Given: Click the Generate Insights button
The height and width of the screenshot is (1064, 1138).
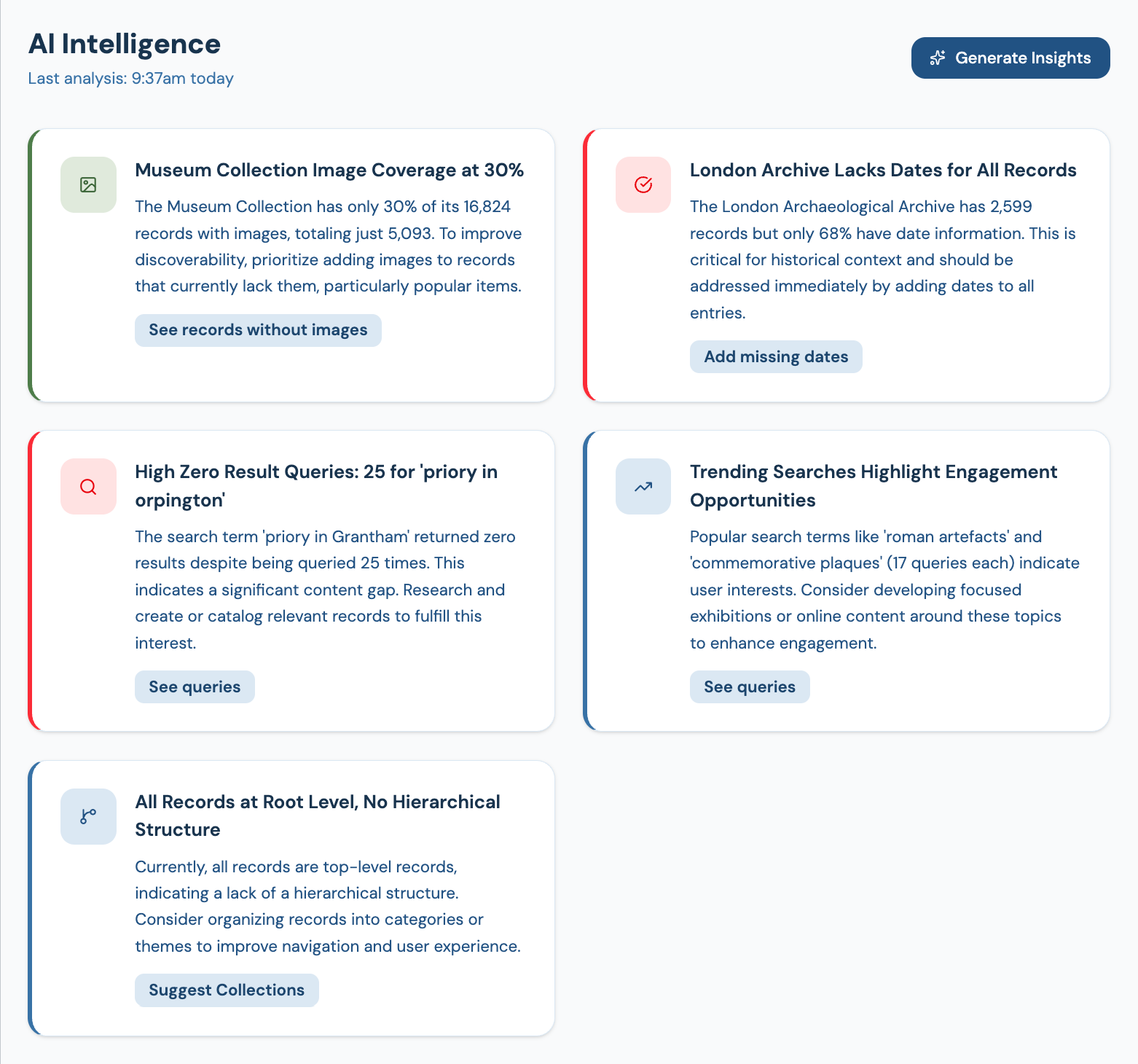Looking at the screenshot, I should click(x=1010, y=58).
